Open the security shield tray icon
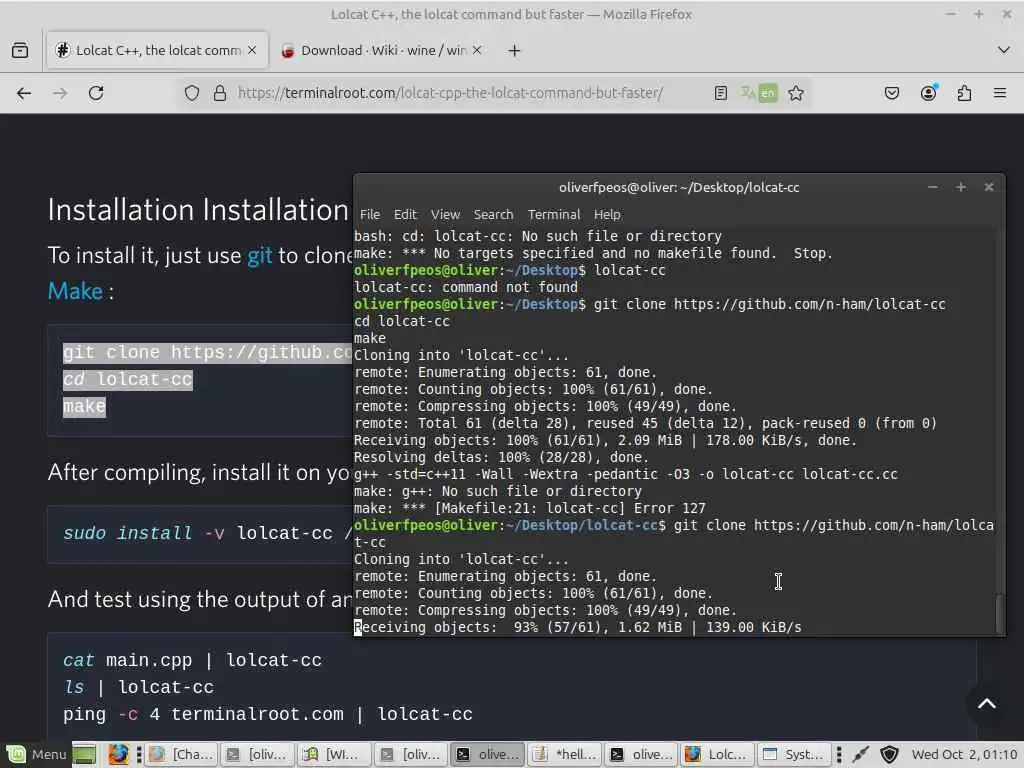Image resolution: width=1024 pixels, height=768 pixels. (x=889, y=754)
